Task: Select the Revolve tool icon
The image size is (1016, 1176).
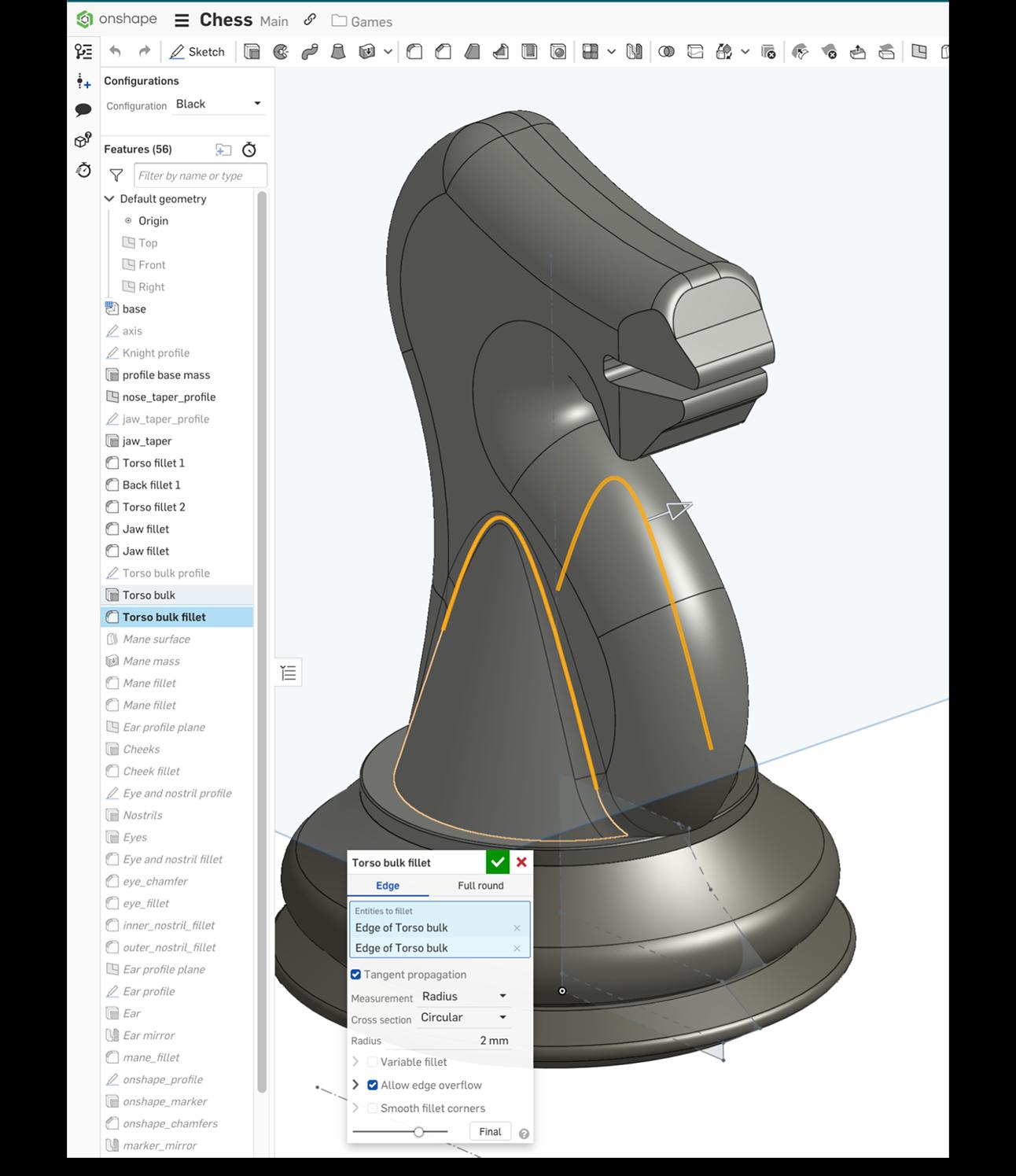Action: tap(281, 52)
